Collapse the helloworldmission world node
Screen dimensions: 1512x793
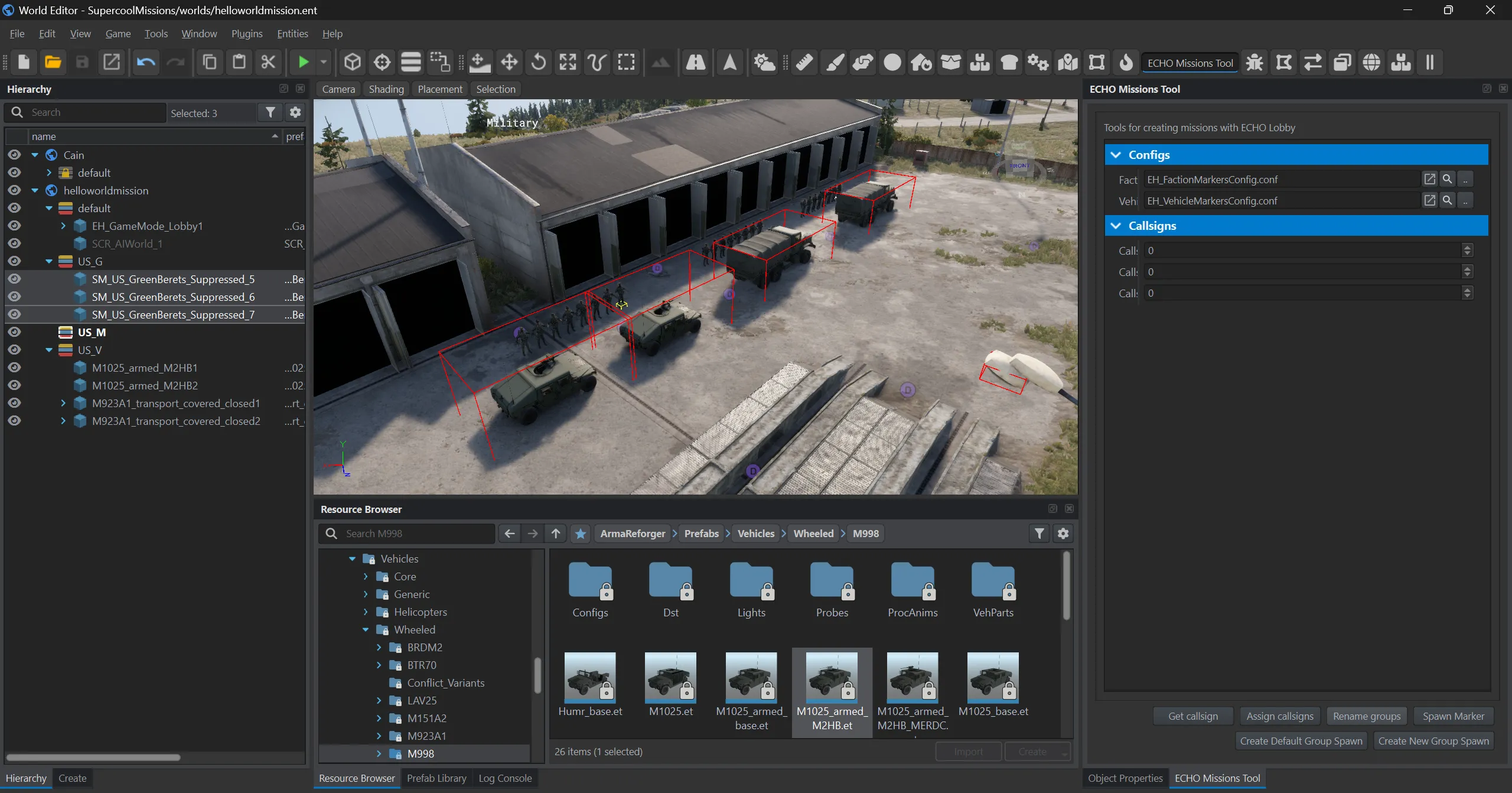click(35, 190)
